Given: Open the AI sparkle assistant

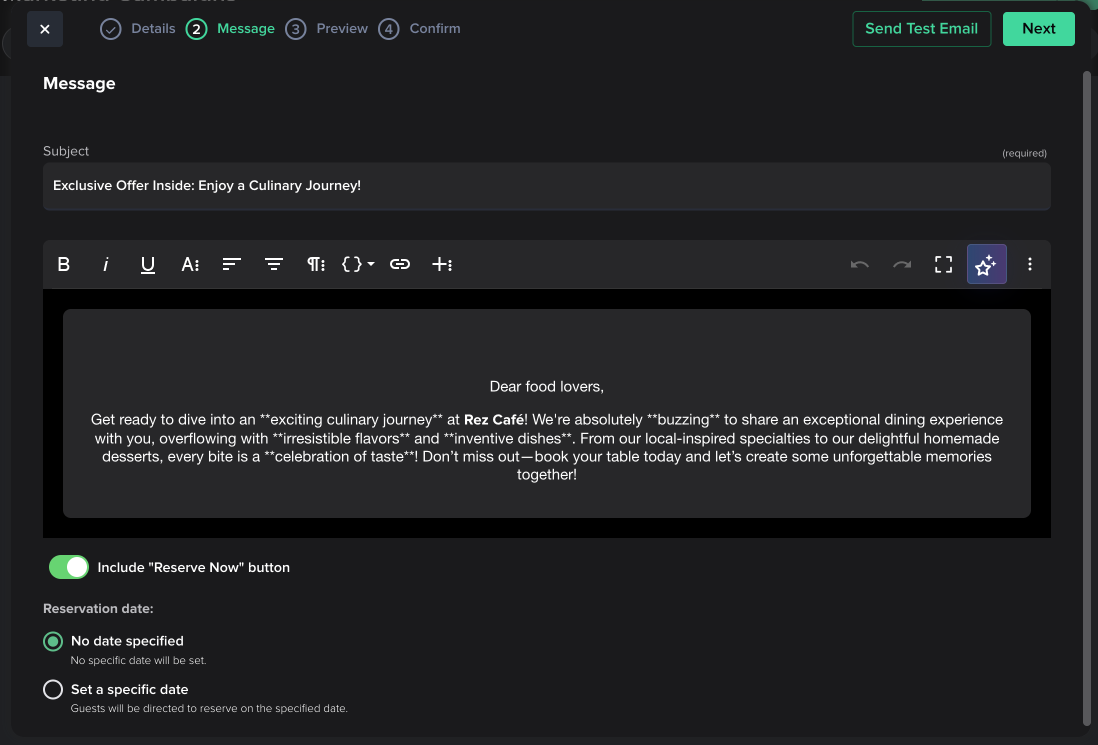Looking at the screenshot, I should (x=986, y=265).
